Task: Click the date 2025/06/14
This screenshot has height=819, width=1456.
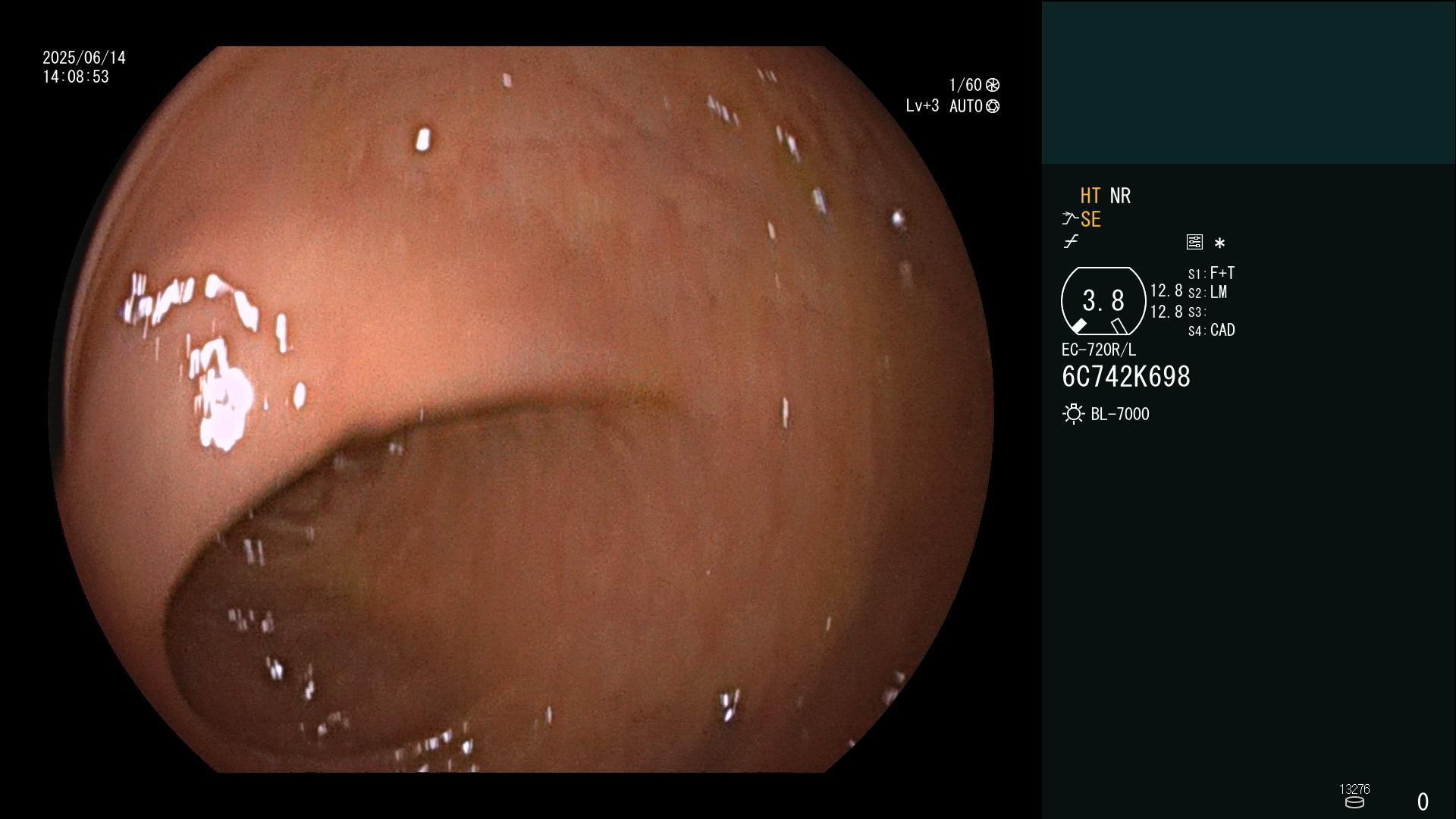Action: click(84, 58)
